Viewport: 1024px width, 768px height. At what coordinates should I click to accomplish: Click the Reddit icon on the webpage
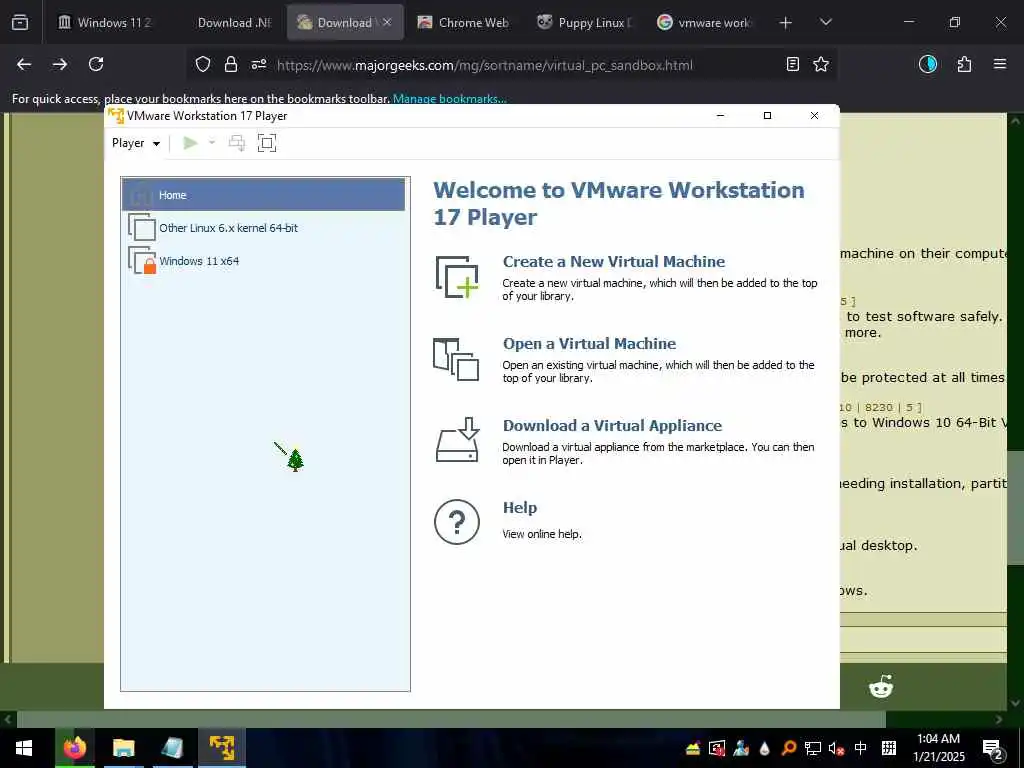(881, 687)
